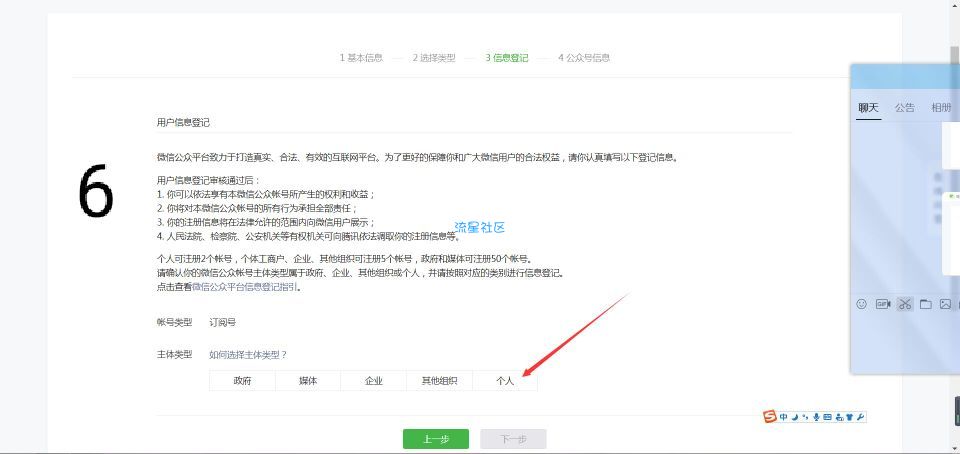The width and height of the screenshot is (960, 454).
Task: Open the 微信公众平台信息登记指引 link
Action: click(x=246, y=286)
